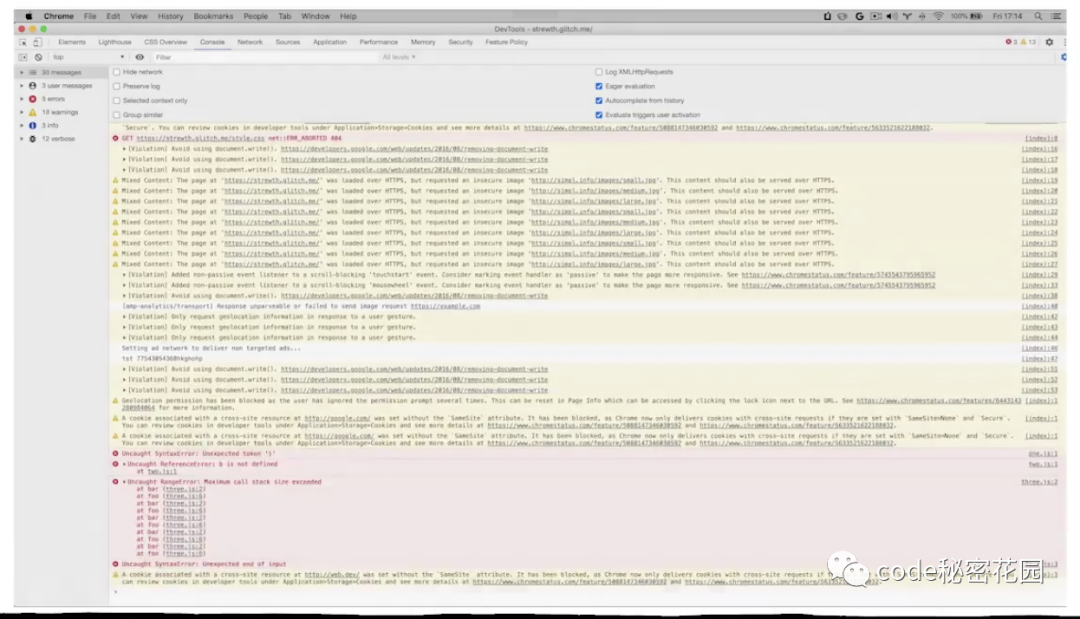Click the console Filter input field

click(x=265, y=57)
